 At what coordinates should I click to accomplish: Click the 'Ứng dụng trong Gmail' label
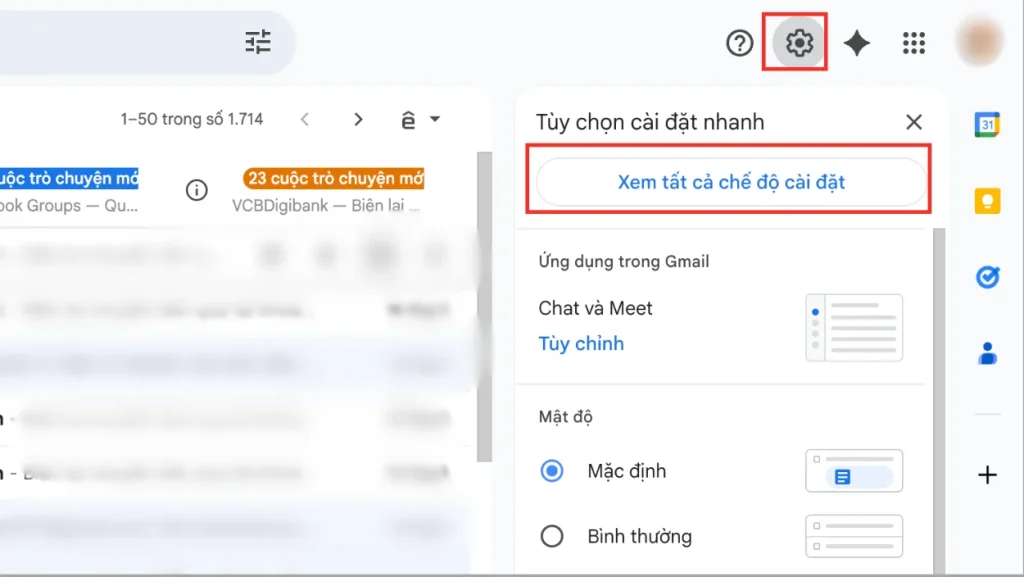(x=624, y=262)
